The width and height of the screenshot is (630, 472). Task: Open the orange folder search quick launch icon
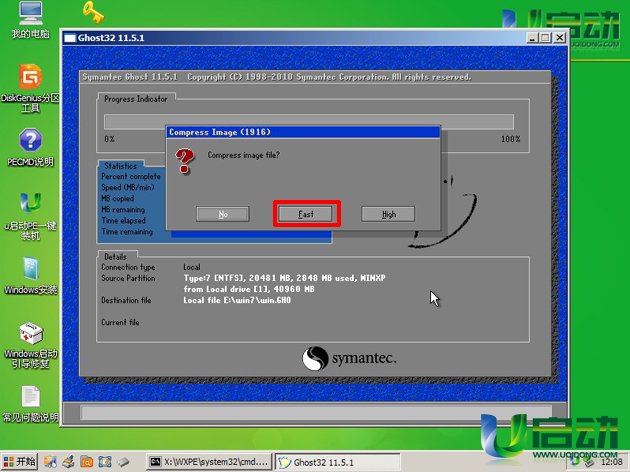[86, 462]
